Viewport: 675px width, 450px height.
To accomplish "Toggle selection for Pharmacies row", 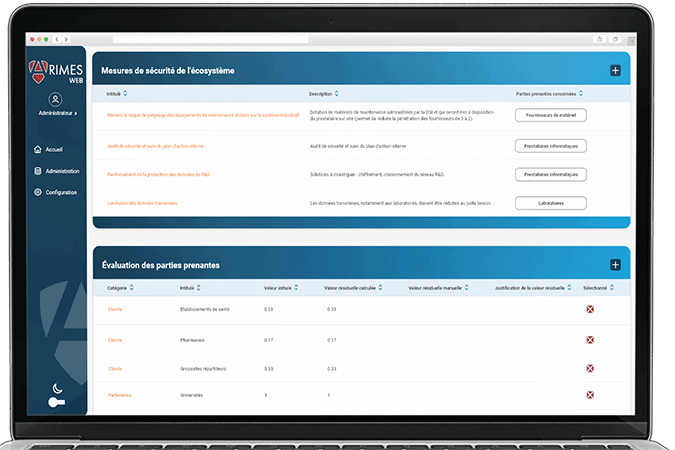I will click(x=590, y=340).
